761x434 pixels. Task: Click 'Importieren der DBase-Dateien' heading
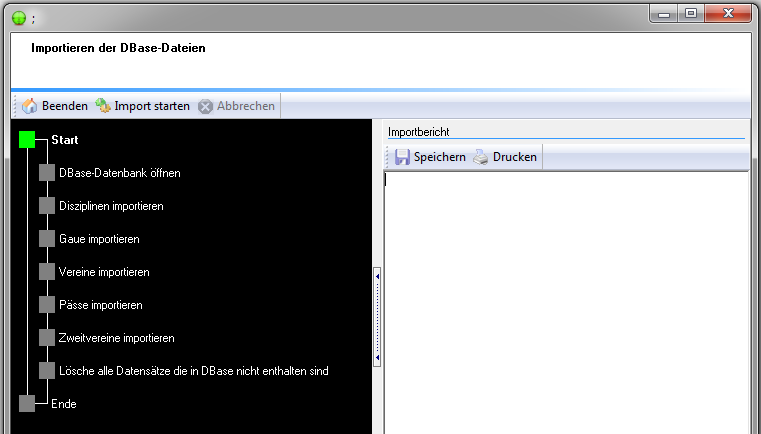pos(118,48)
